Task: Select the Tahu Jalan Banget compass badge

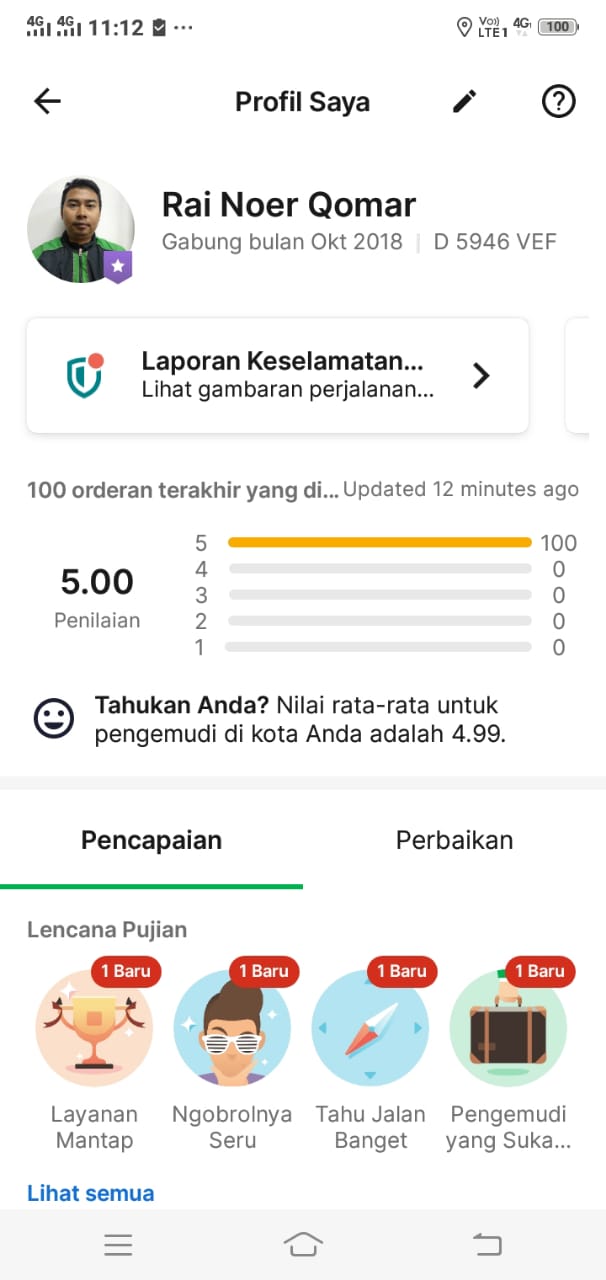Action: pos(371,1028)
